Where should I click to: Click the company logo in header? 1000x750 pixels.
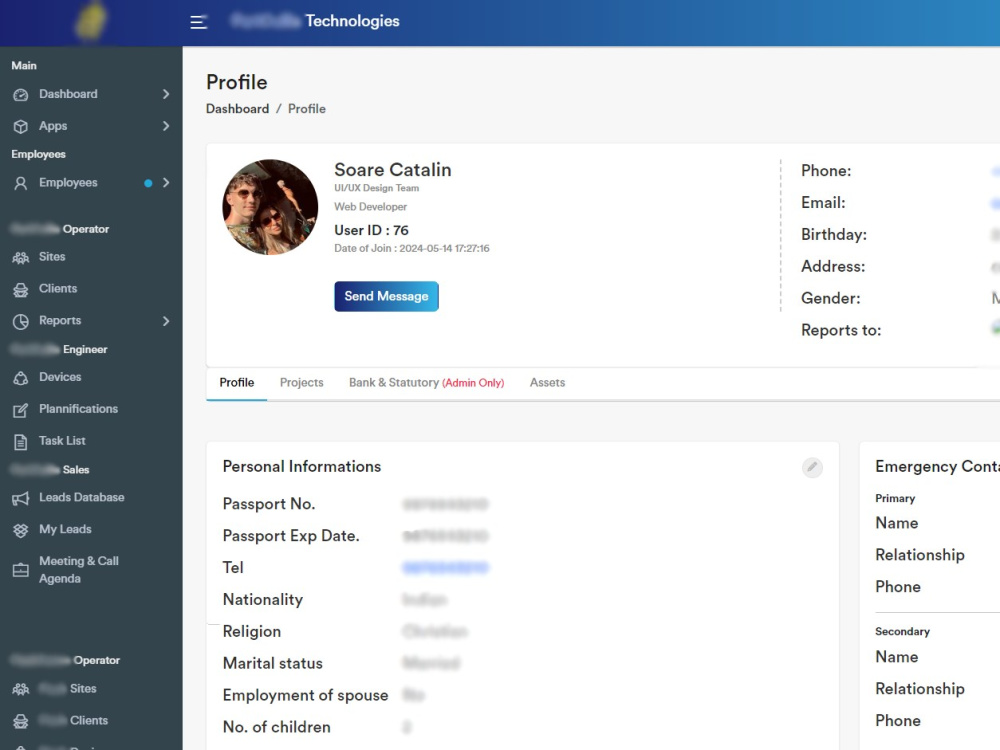(90, 20)
